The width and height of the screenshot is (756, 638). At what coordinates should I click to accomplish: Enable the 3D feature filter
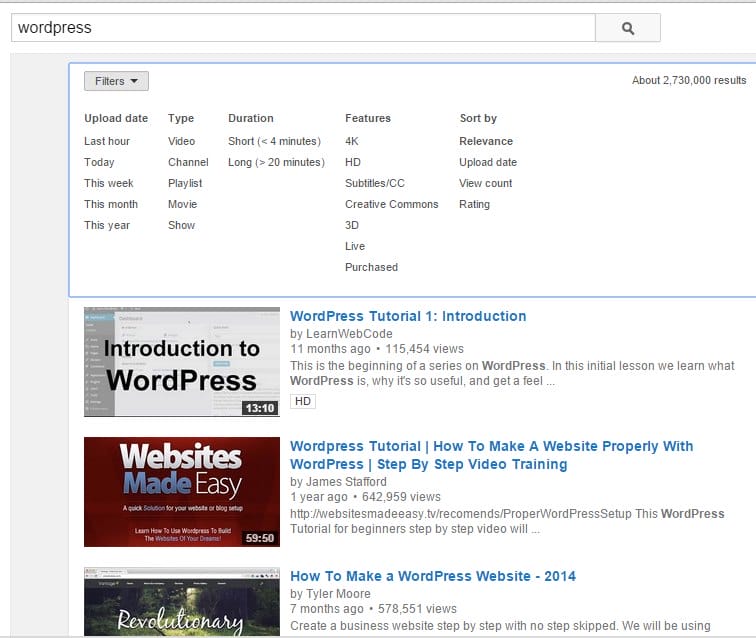coord(352,225)
